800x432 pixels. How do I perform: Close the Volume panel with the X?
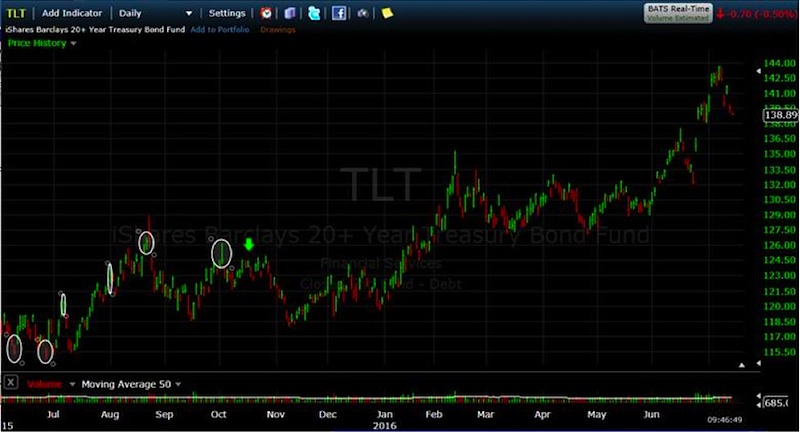click(x=11, y=382)
